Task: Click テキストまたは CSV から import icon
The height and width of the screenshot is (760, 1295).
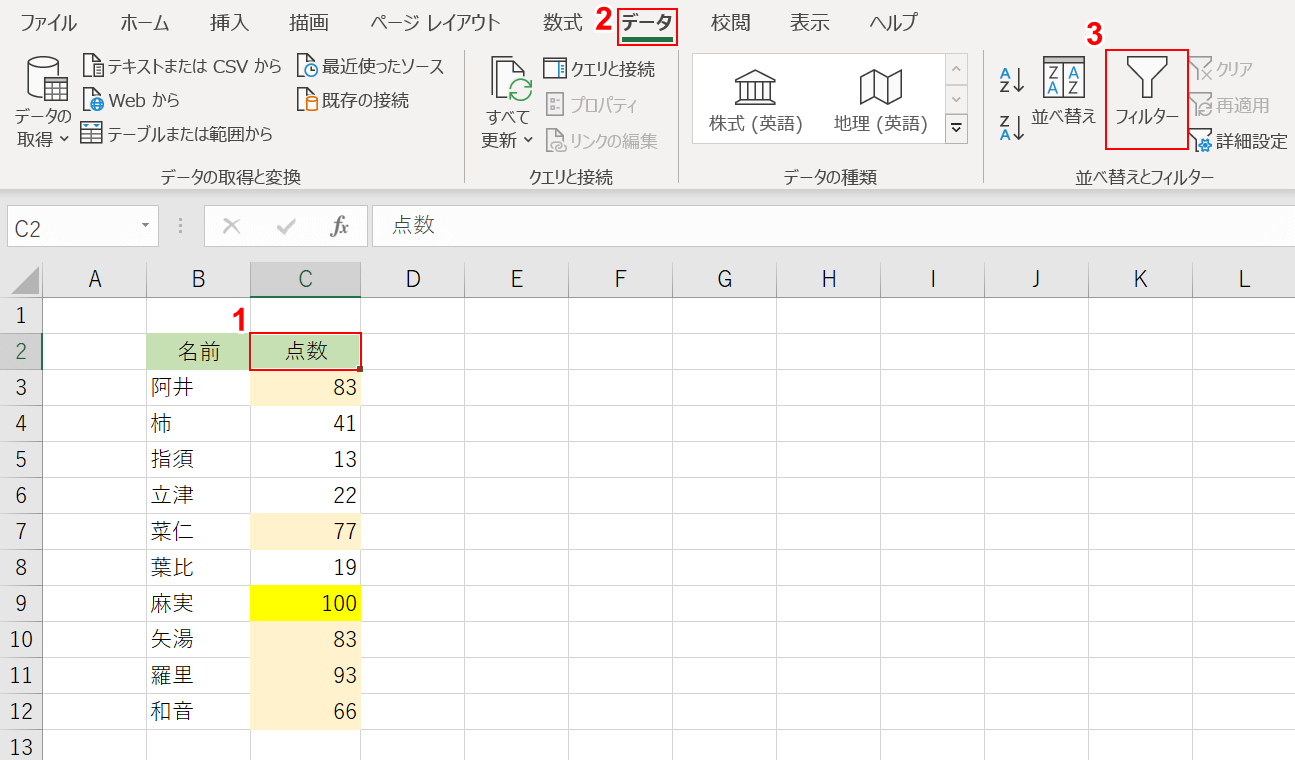Action: pyautogui.click(x=93, y=66)
